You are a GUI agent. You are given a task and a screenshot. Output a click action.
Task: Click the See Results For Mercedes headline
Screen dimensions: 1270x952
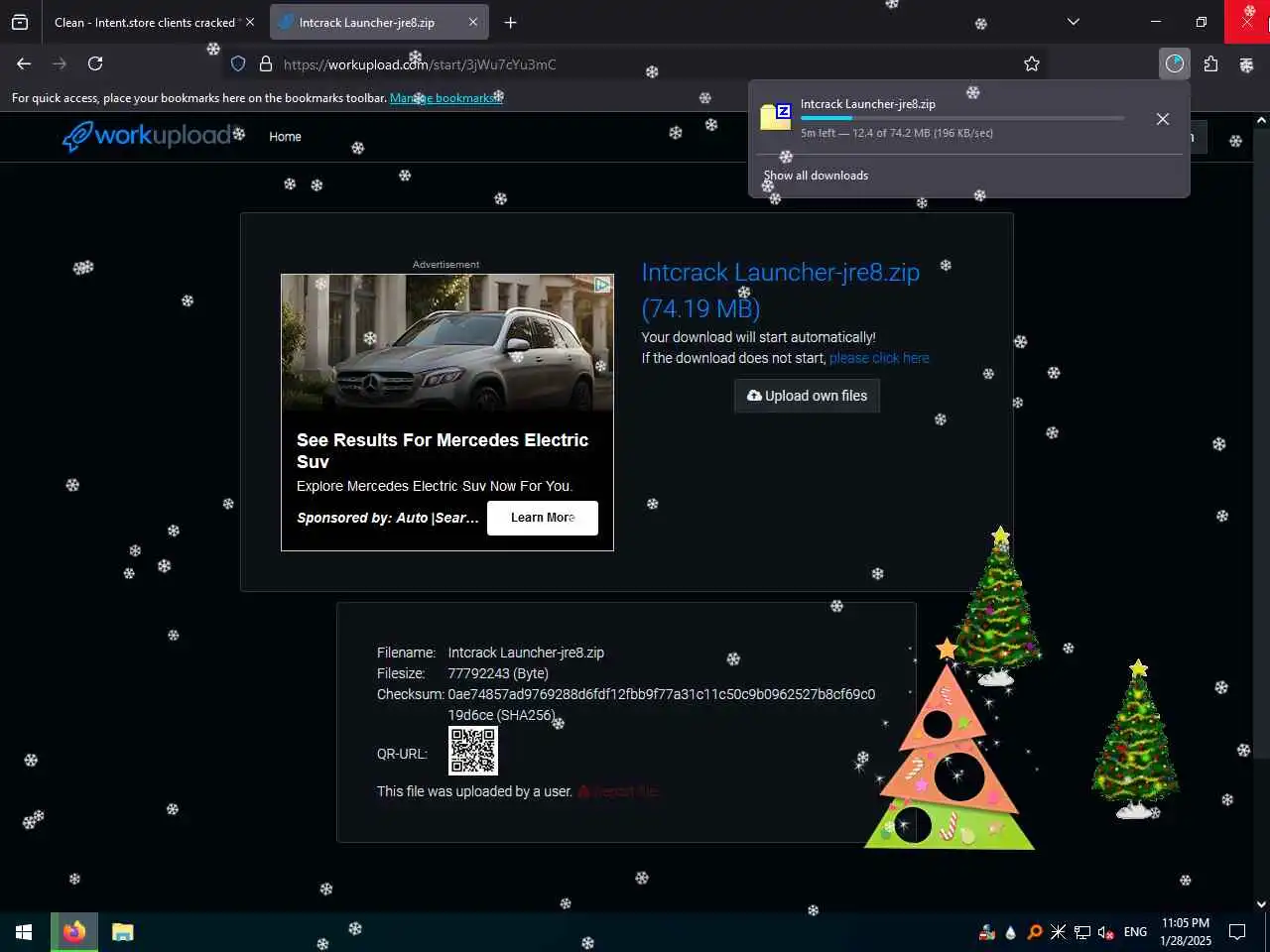pyautogui.click(x=443, y=450)
